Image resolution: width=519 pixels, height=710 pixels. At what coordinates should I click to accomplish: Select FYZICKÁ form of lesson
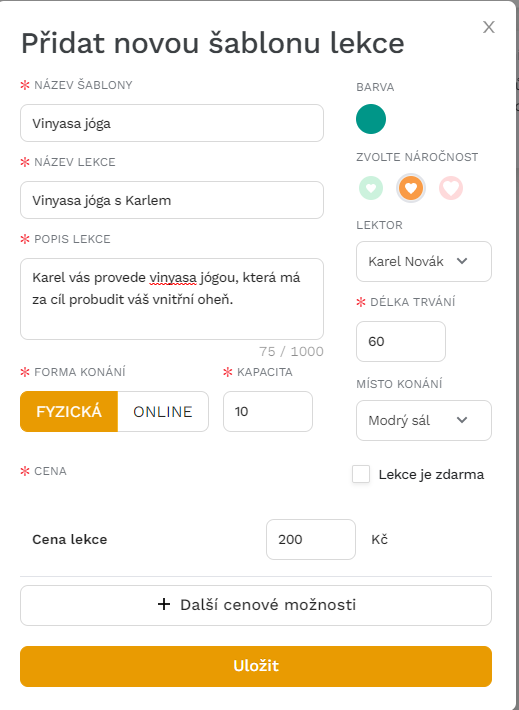(x=69, y=412)
